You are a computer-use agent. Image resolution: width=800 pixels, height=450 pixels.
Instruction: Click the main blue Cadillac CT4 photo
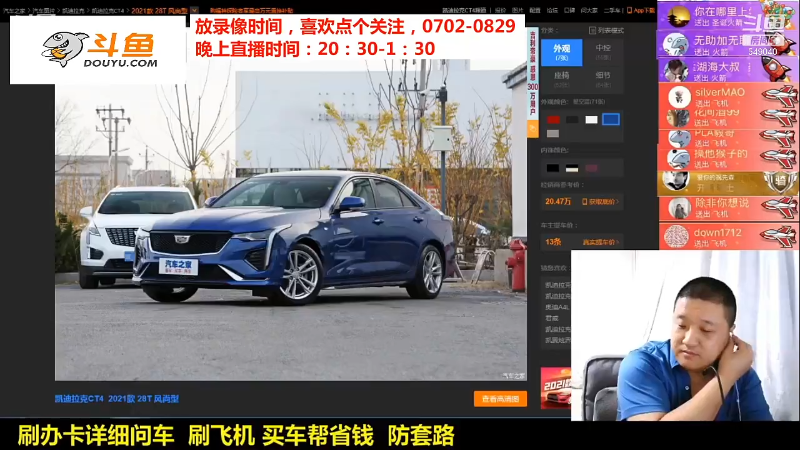tap(291, 219)
